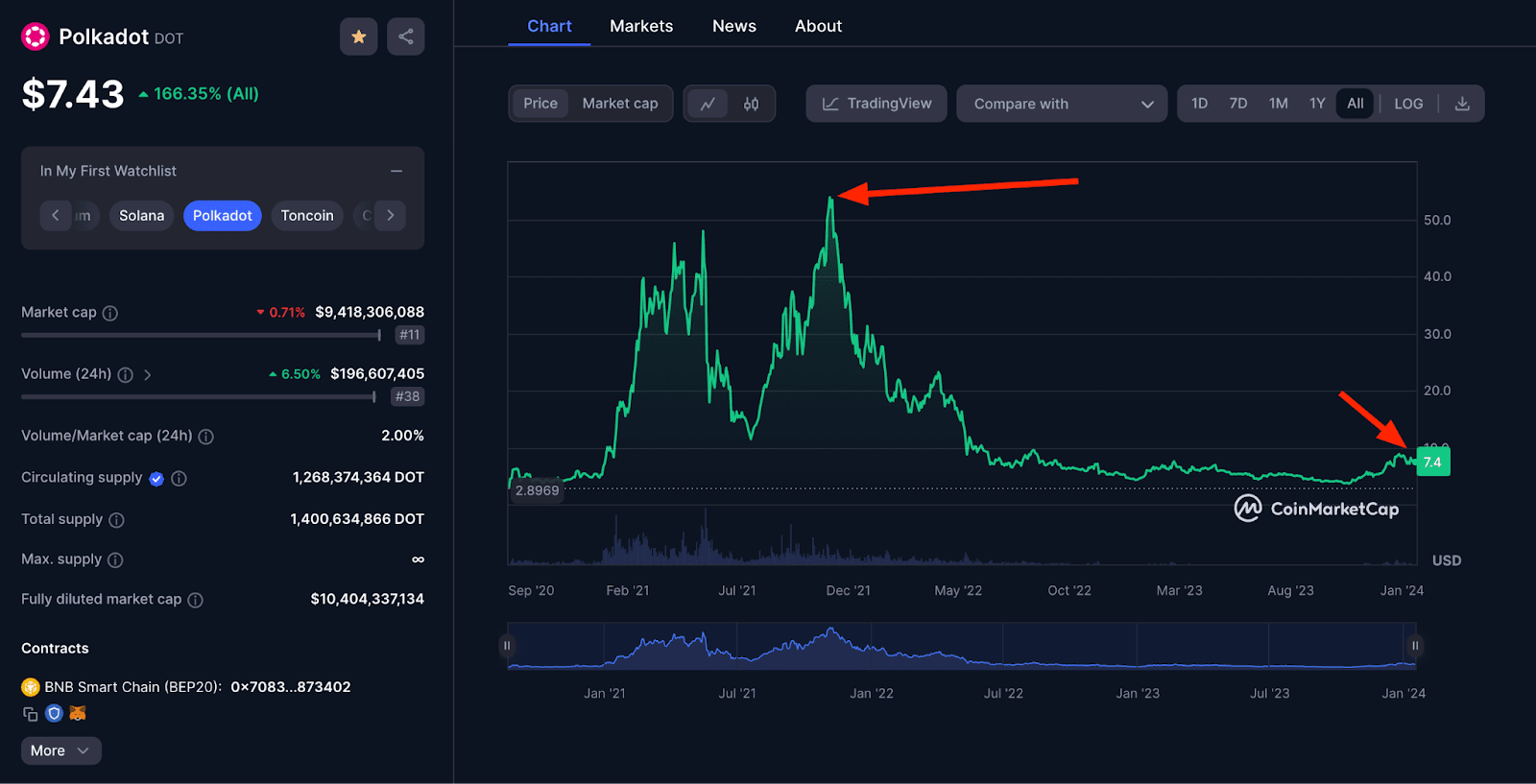This screenshot has width=1536, height=784.
Task: Click the download chart icon
Action: (x=1462, y=104)
